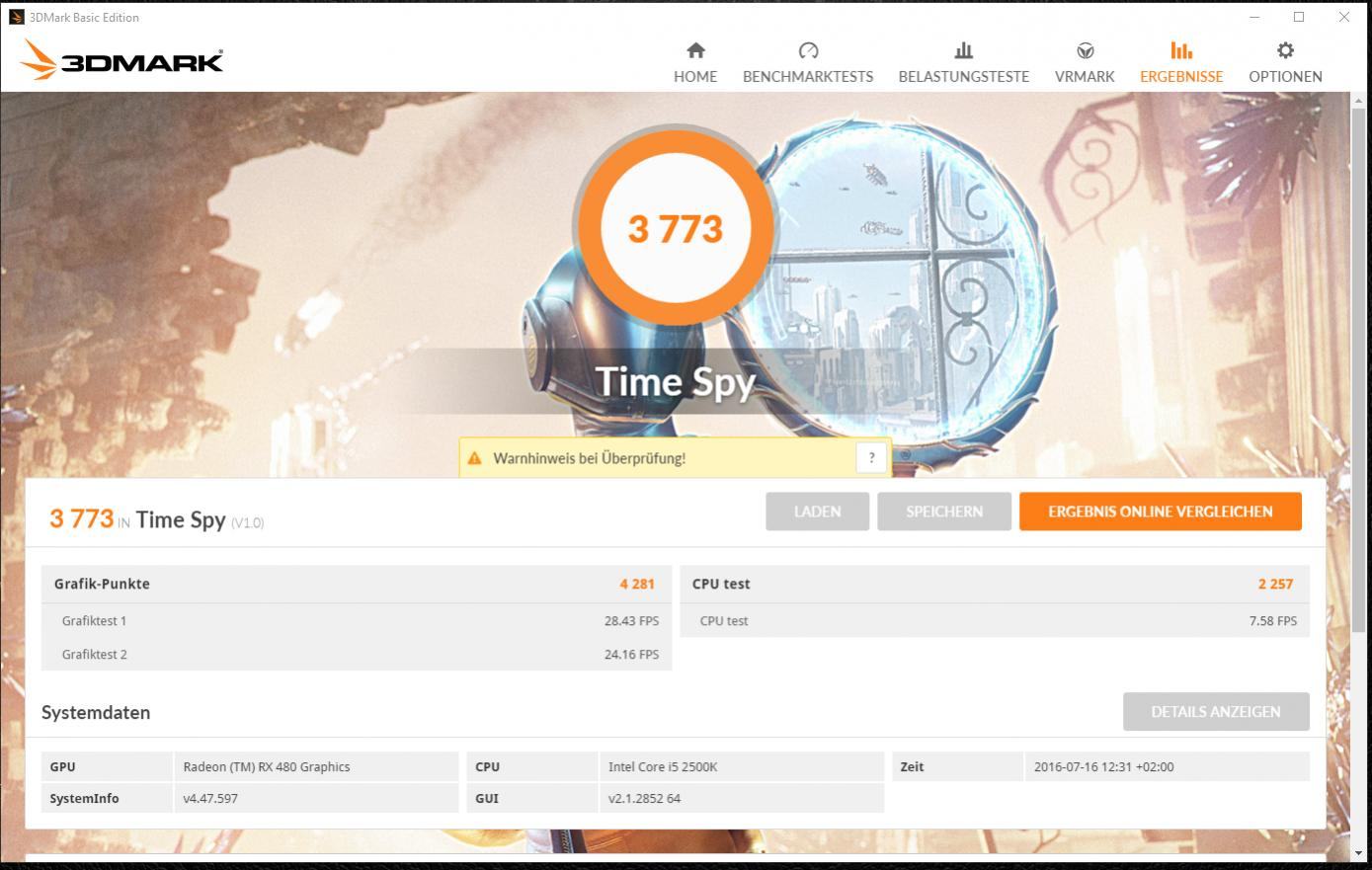Select the Belastungsteste bar chart icon
This screenshot has width=1372, height=870.
(x=963, y=50)
